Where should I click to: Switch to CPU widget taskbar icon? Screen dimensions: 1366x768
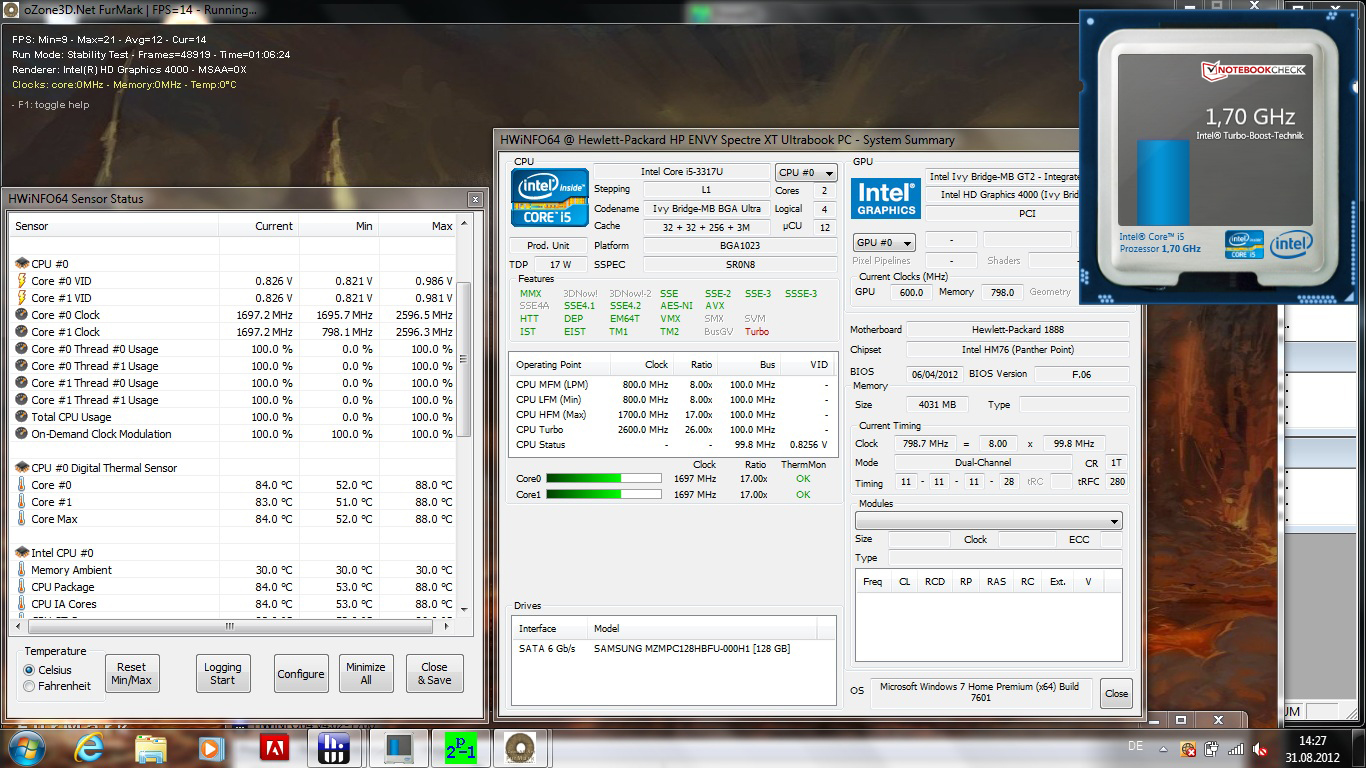[x=400, y=748]
